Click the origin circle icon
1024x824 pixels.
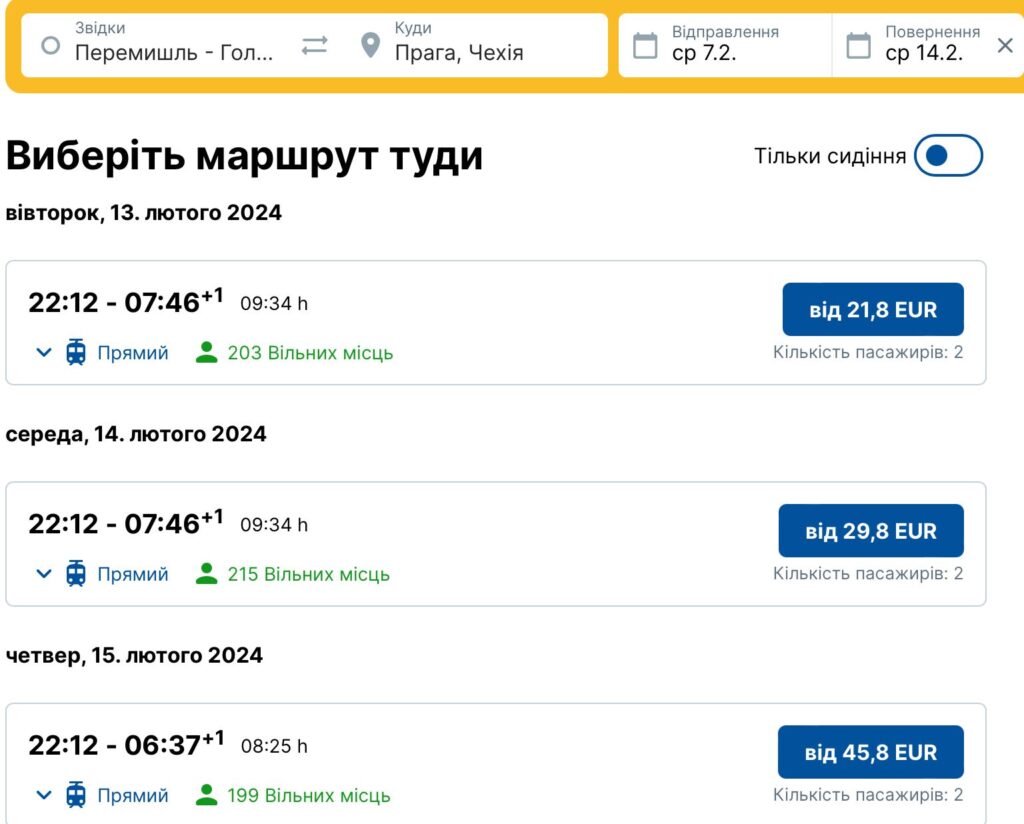coord(50,45)
